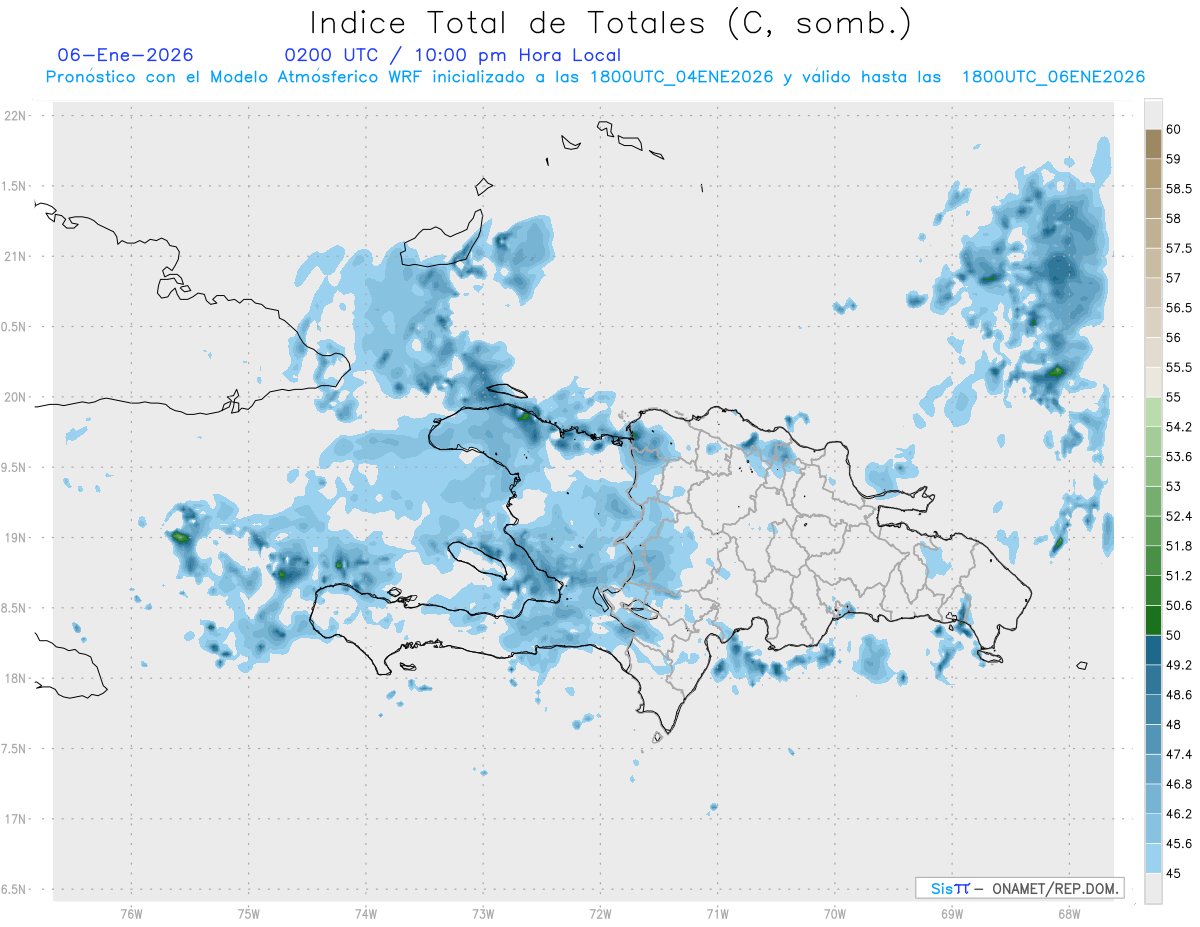Image resolution: width=1200 pixels, height=927 pixels.
Task: Click the '69W' longitude label
Action: (x=952, y=913)
